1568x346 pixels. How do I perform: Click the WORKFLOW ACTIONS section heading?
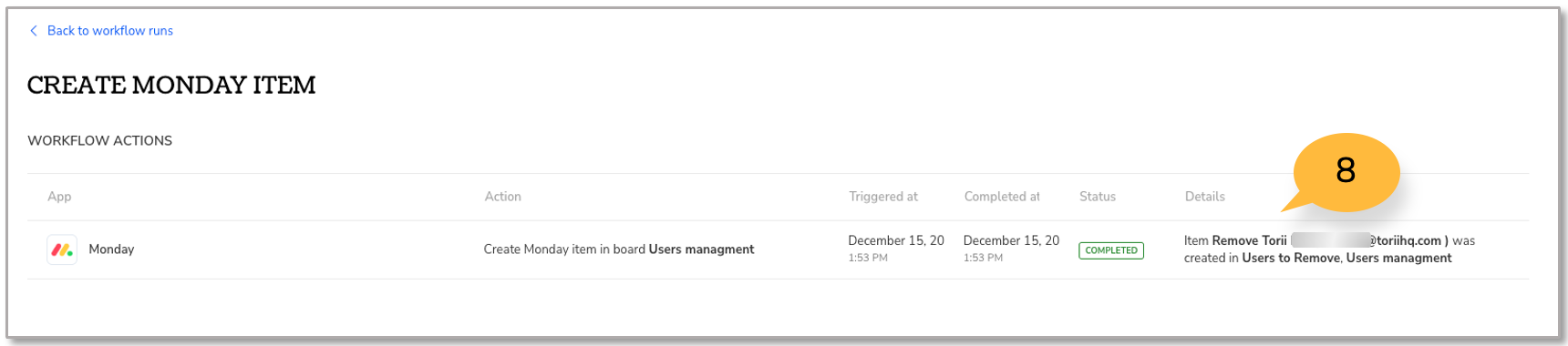[x=99, y=140]
